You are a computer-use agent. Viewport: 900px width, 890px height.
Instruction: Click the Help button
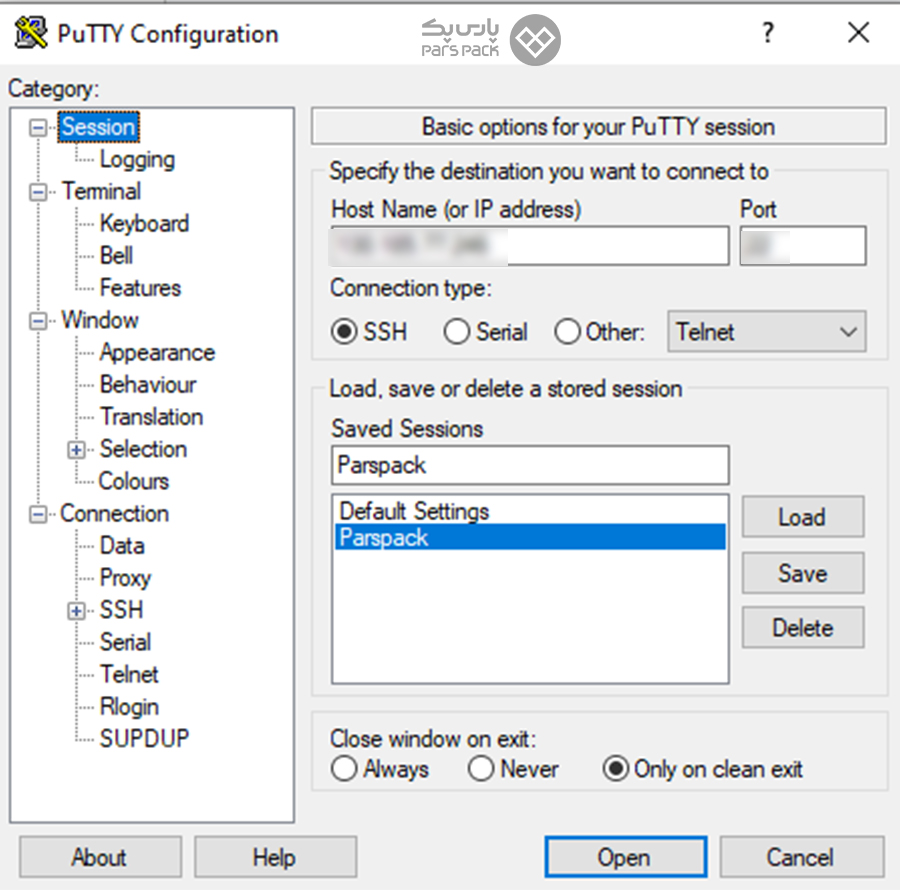click(x=275, y=857)
